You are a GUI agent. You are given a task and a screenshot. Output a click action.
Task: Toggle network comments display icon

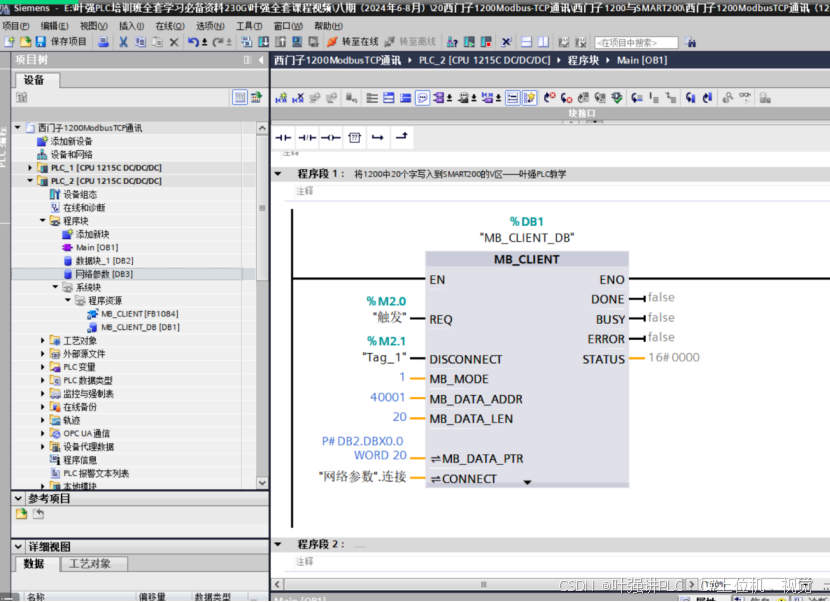pyautogui.click(x=512, y=98)
